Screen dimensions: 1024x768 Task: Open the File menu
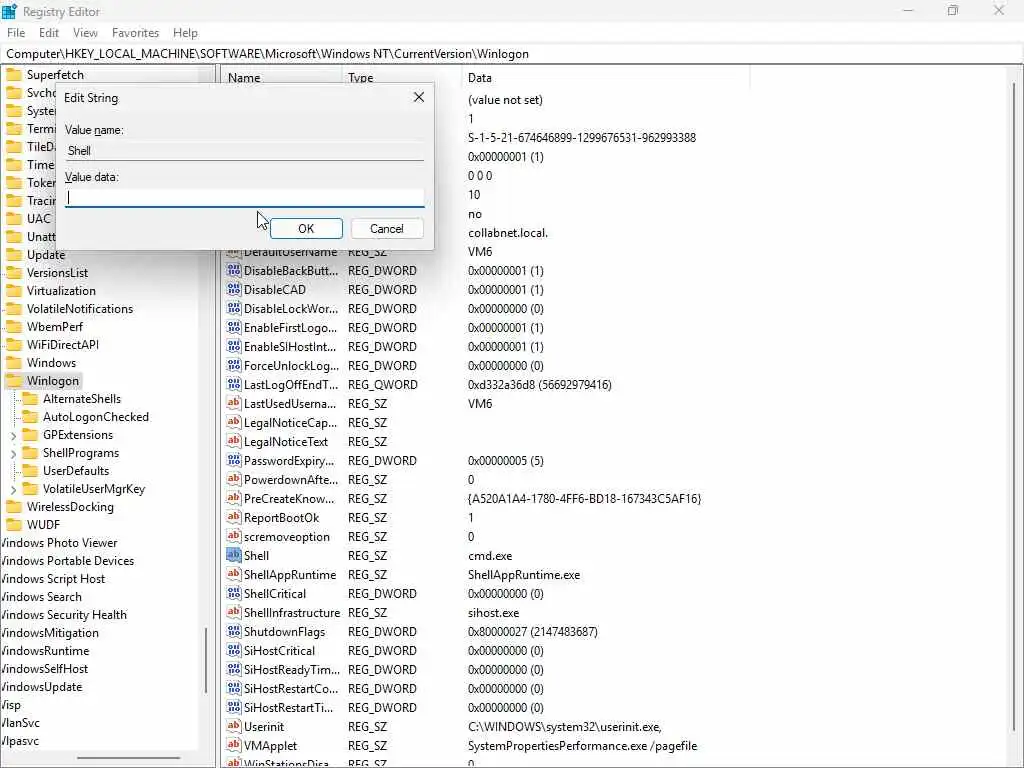[16, 33]
